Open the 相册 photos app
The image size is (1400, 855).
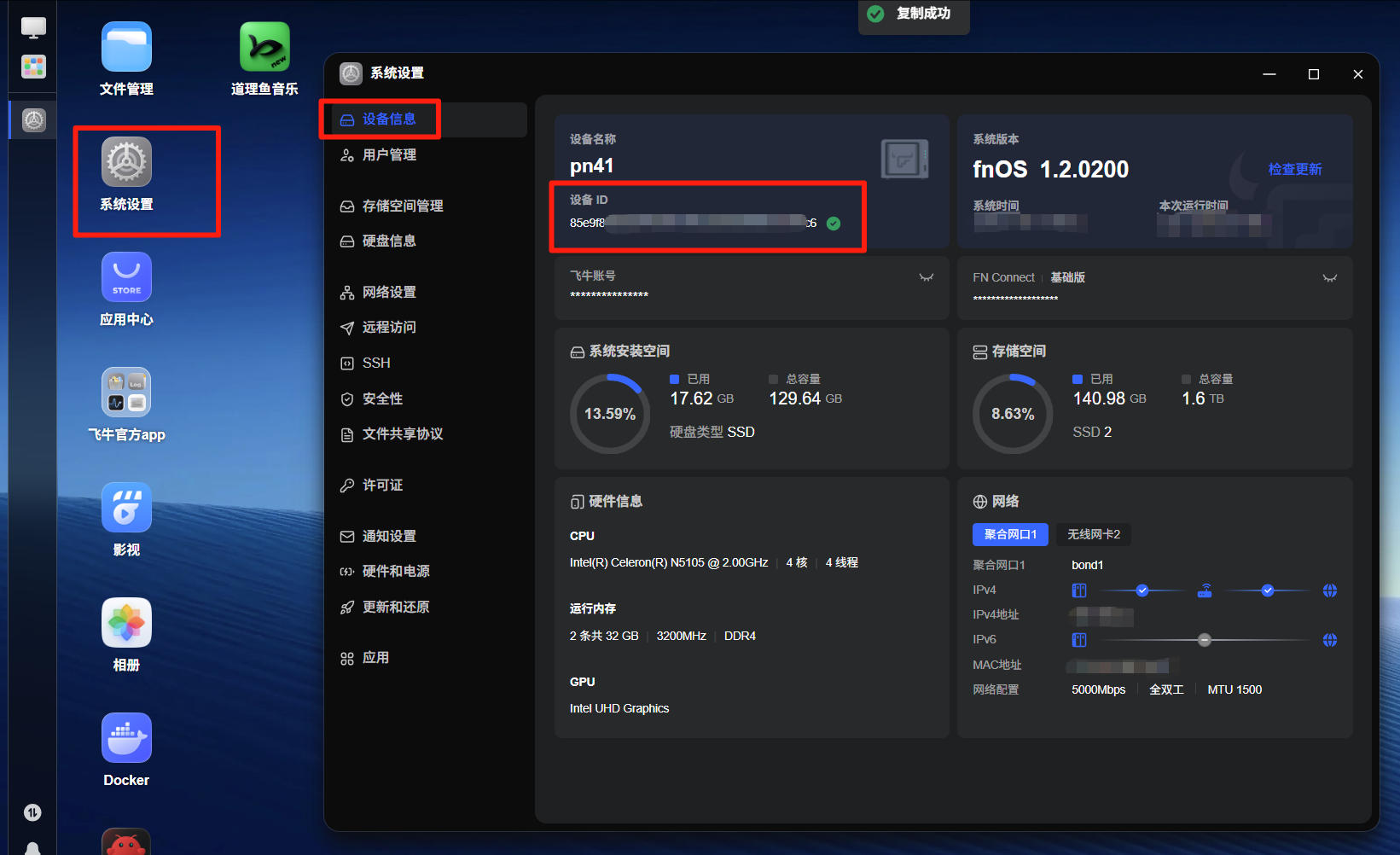point(126,623)
